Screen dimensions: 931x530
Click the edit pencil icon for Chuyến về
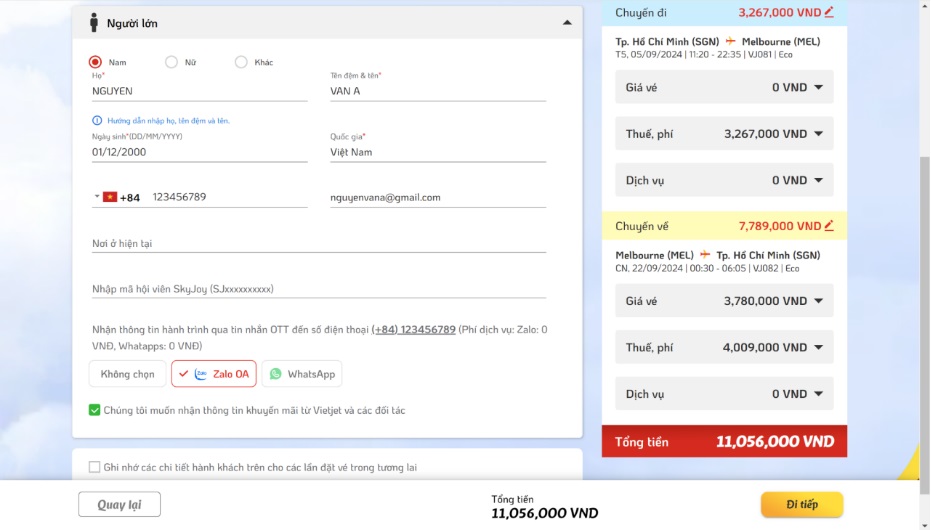coord(829,226)
